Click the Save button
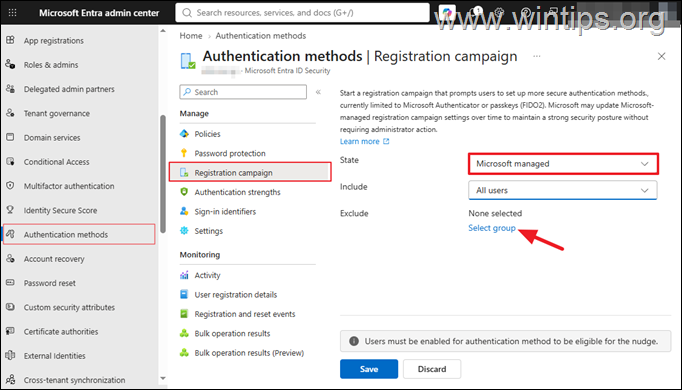Image resolution: width=682 pixels, height=390 pixels. (x=369, y=369)
